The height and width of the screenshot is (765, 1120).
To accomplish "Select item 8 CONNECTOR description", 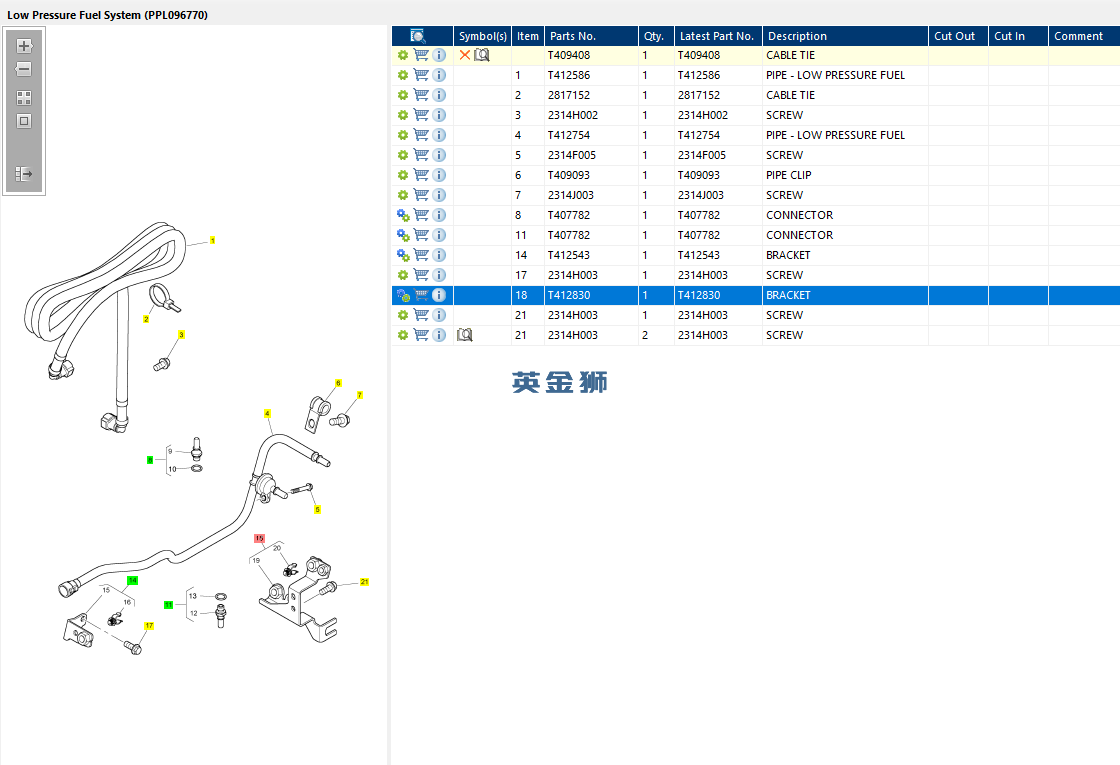I will 845,215.
